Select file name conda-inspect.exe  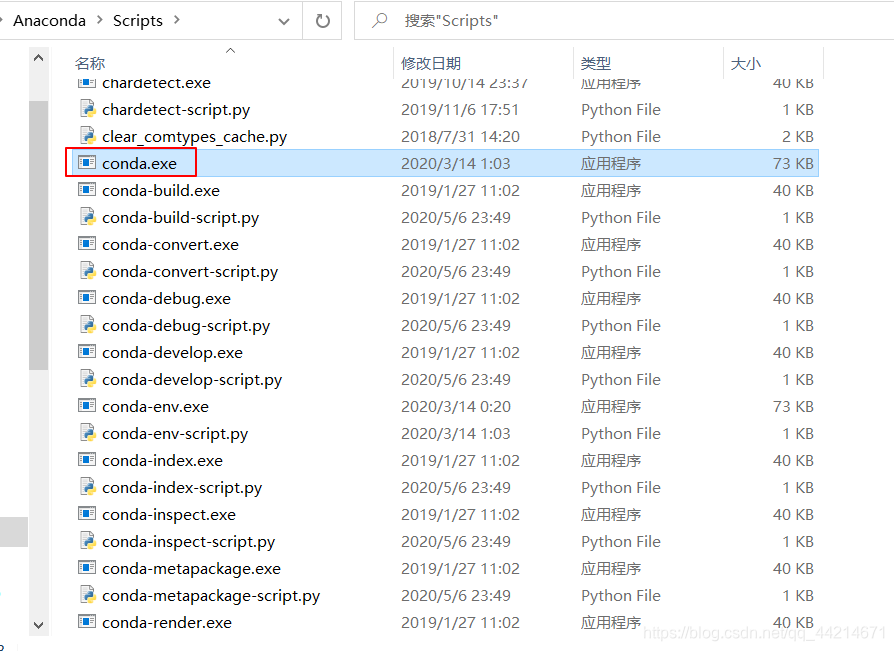(169, 515)
